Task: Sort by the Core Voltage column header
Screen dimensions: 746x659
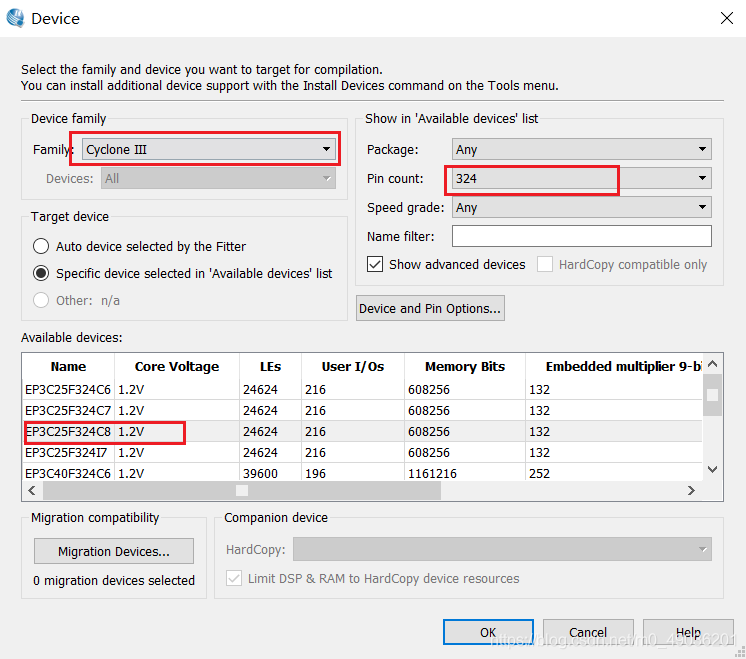Action: click(177, 366)
